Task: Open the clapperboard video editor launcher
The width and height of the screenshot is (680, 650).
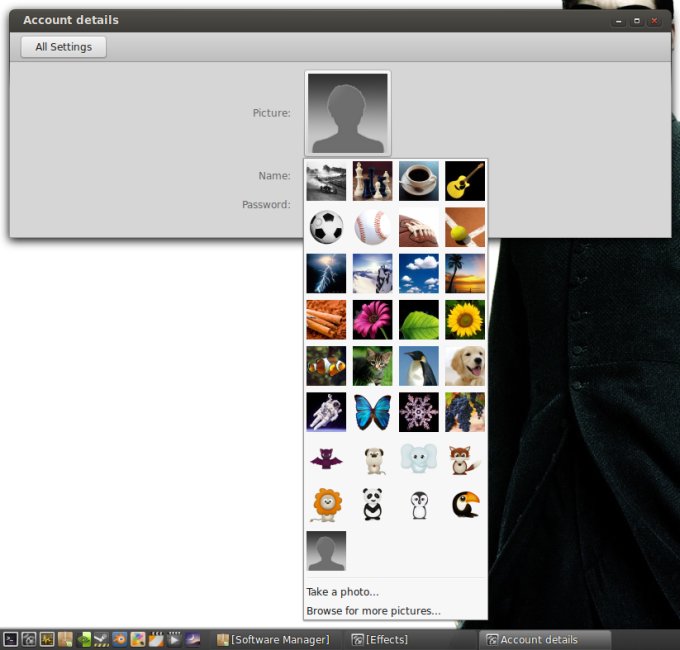Action: 156,640
